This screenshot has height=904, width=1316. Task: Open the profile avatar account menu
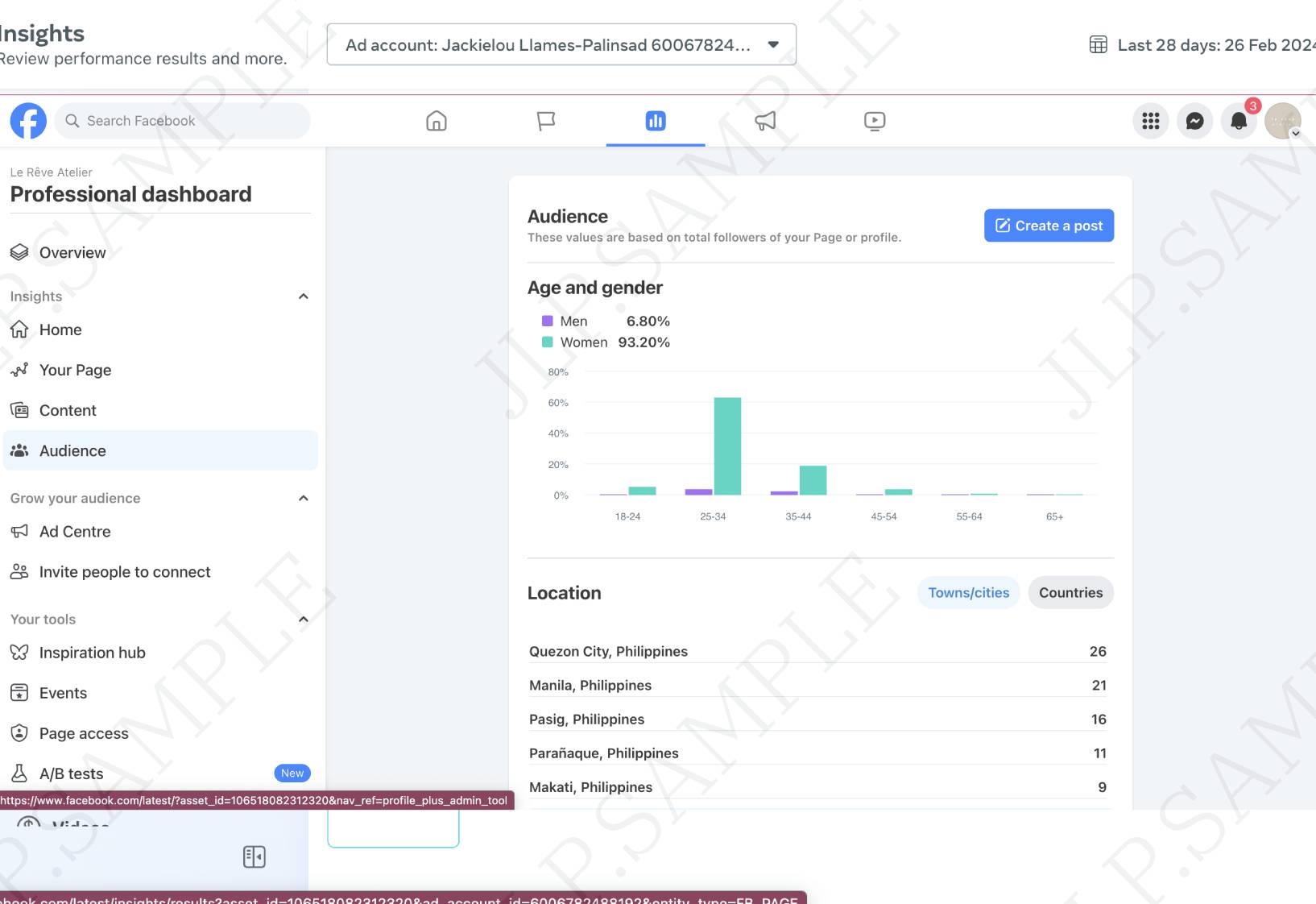(x=1283, y=121)
